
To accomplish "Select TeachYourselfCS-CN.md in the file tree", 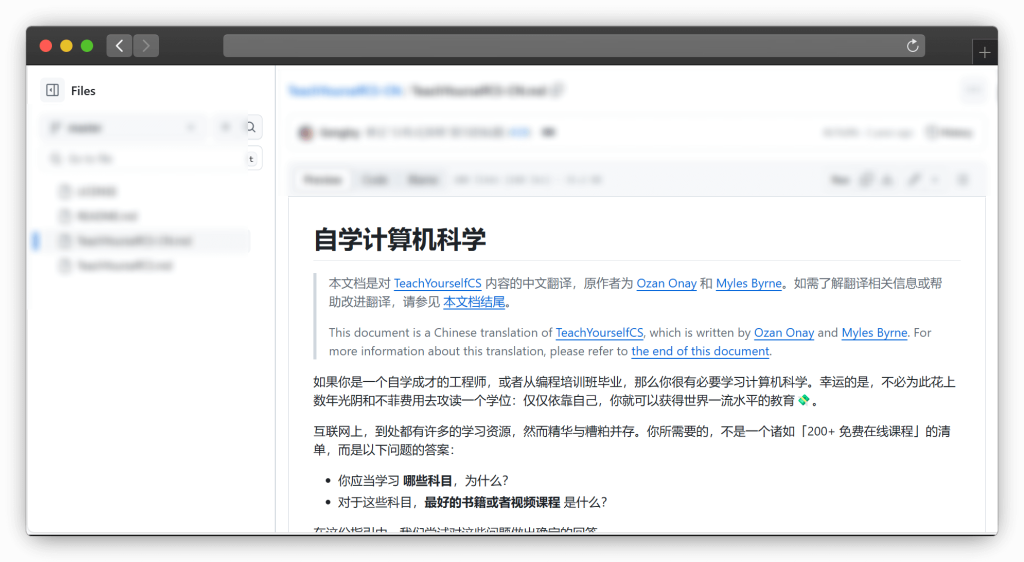I will [x=134, y=241].
